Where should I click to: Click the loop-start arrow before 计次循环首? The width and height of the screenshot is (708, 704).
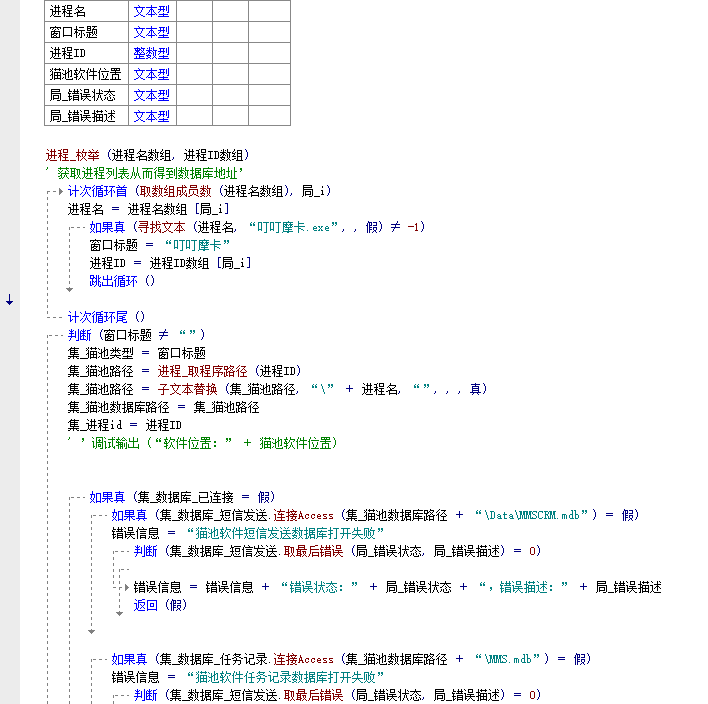pyautogui.click(x=60, y=191)
